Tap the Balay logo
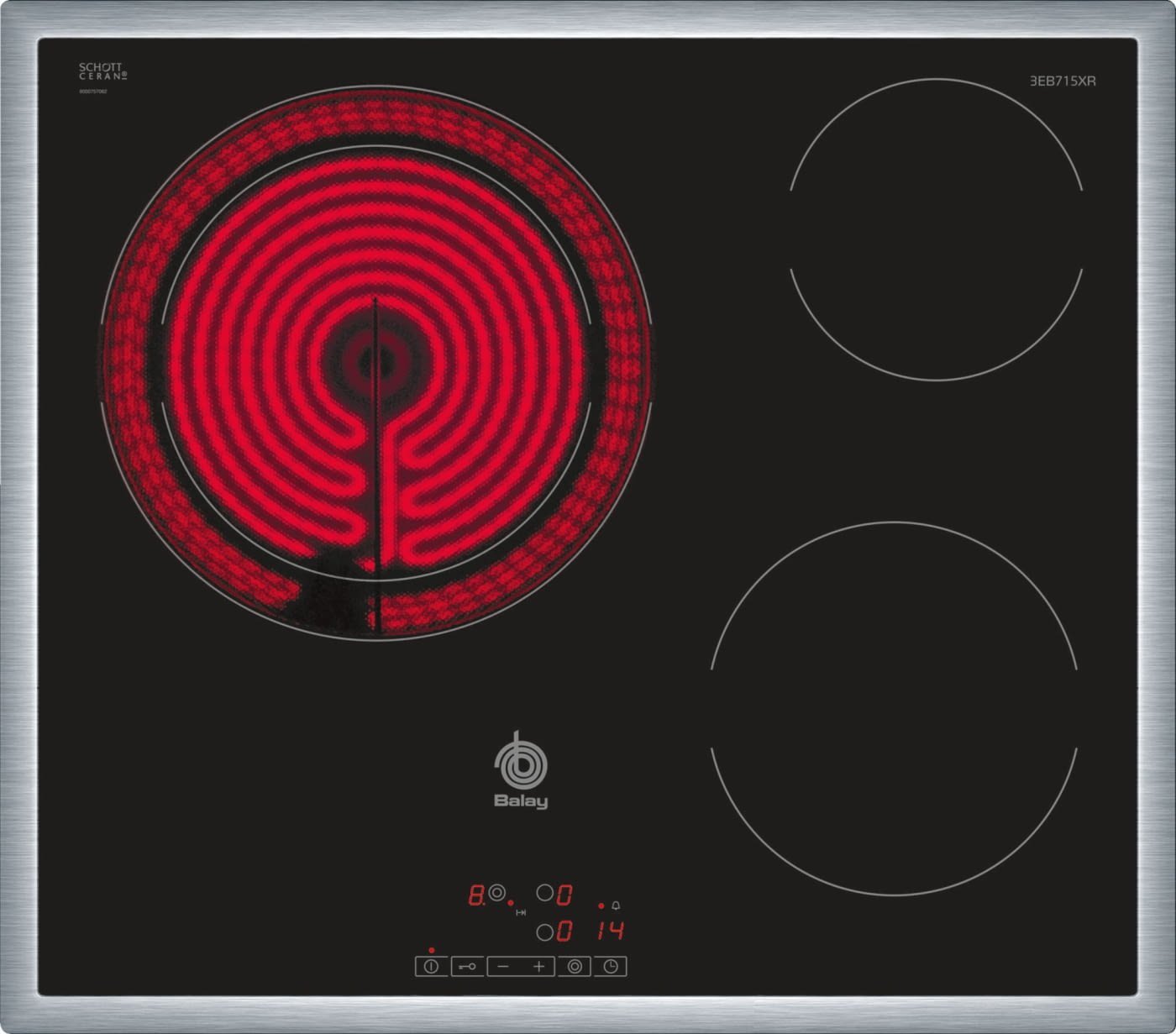 (521, 770)
